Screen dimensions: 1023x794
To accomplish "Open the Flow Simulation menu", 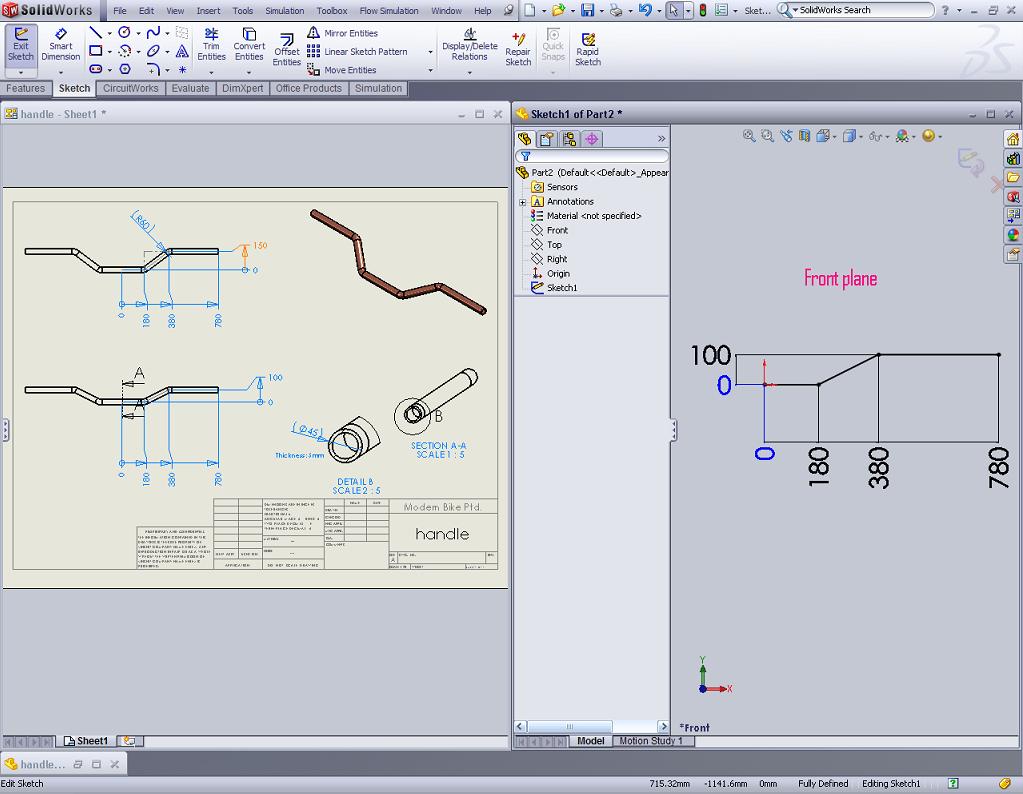I will coord(389,10).
